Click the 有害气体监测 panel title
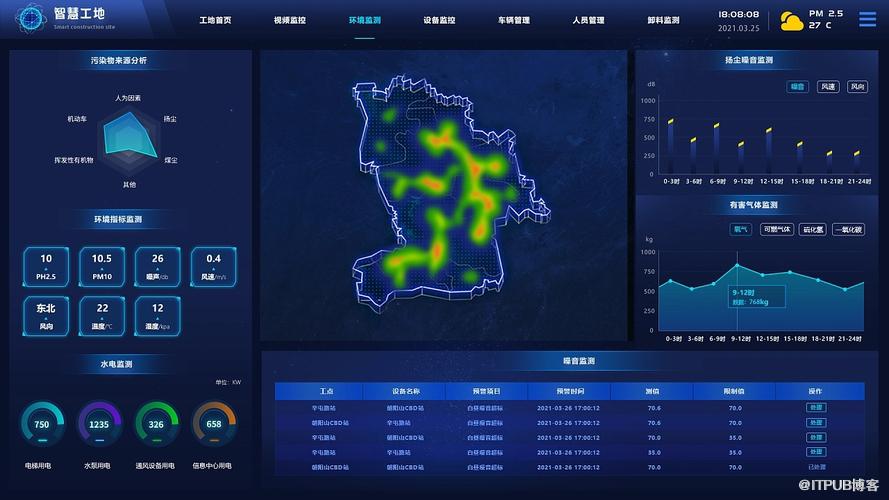 click(x=753, y=205)
